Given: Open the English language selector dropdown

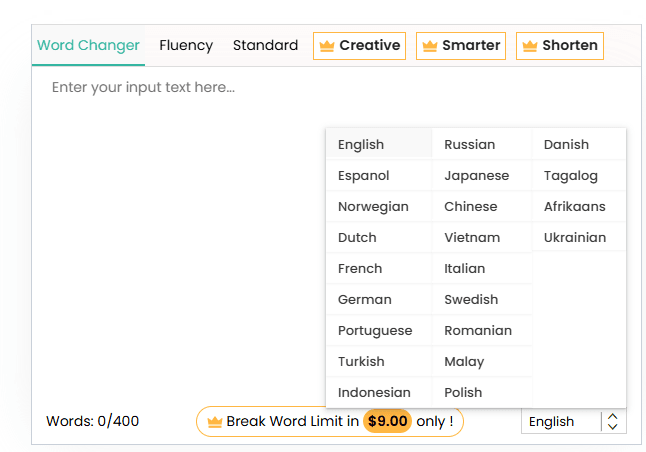Looking at the screenshot, I should click(x=561, y=422).
